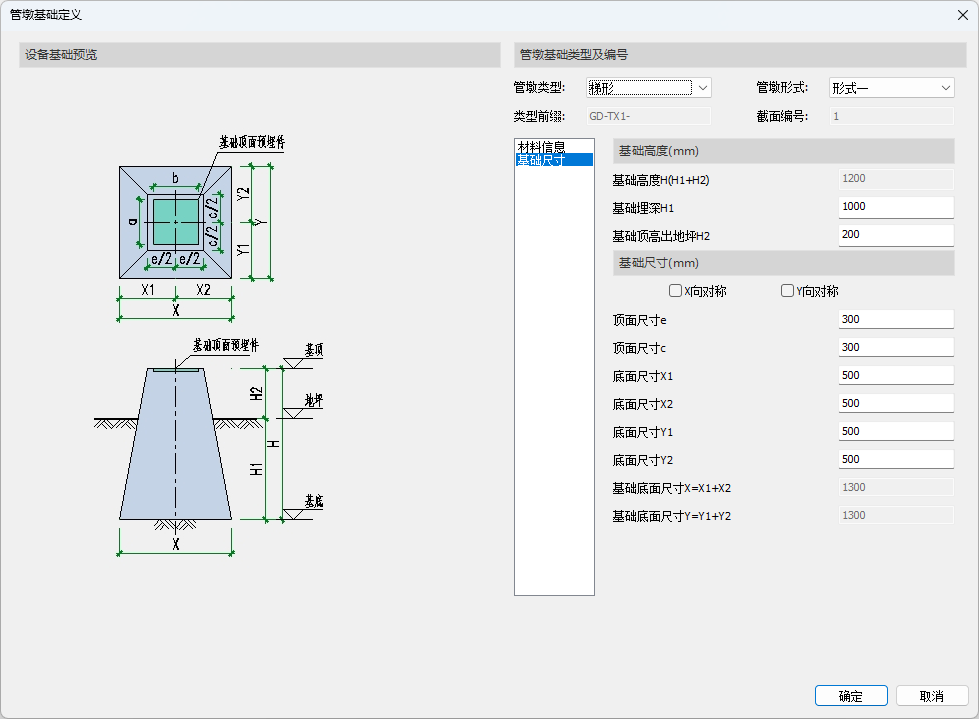Click the trapezoid elevation section preview

176,445
